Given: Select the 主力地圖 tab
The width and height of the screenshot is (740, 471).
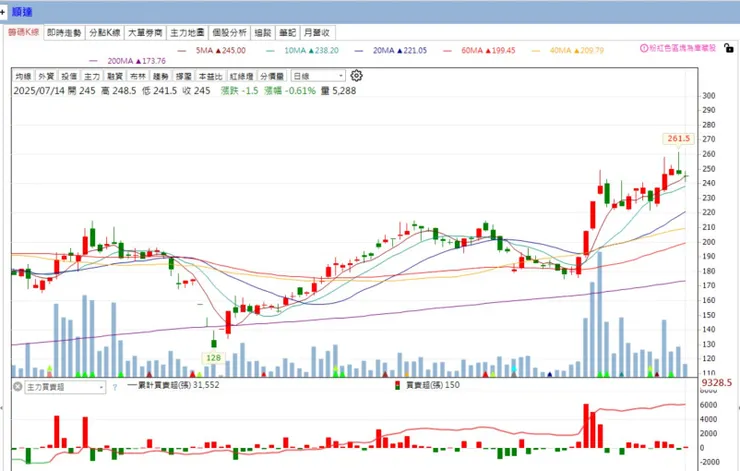Looking at the screenshot, I should point(187,33).
